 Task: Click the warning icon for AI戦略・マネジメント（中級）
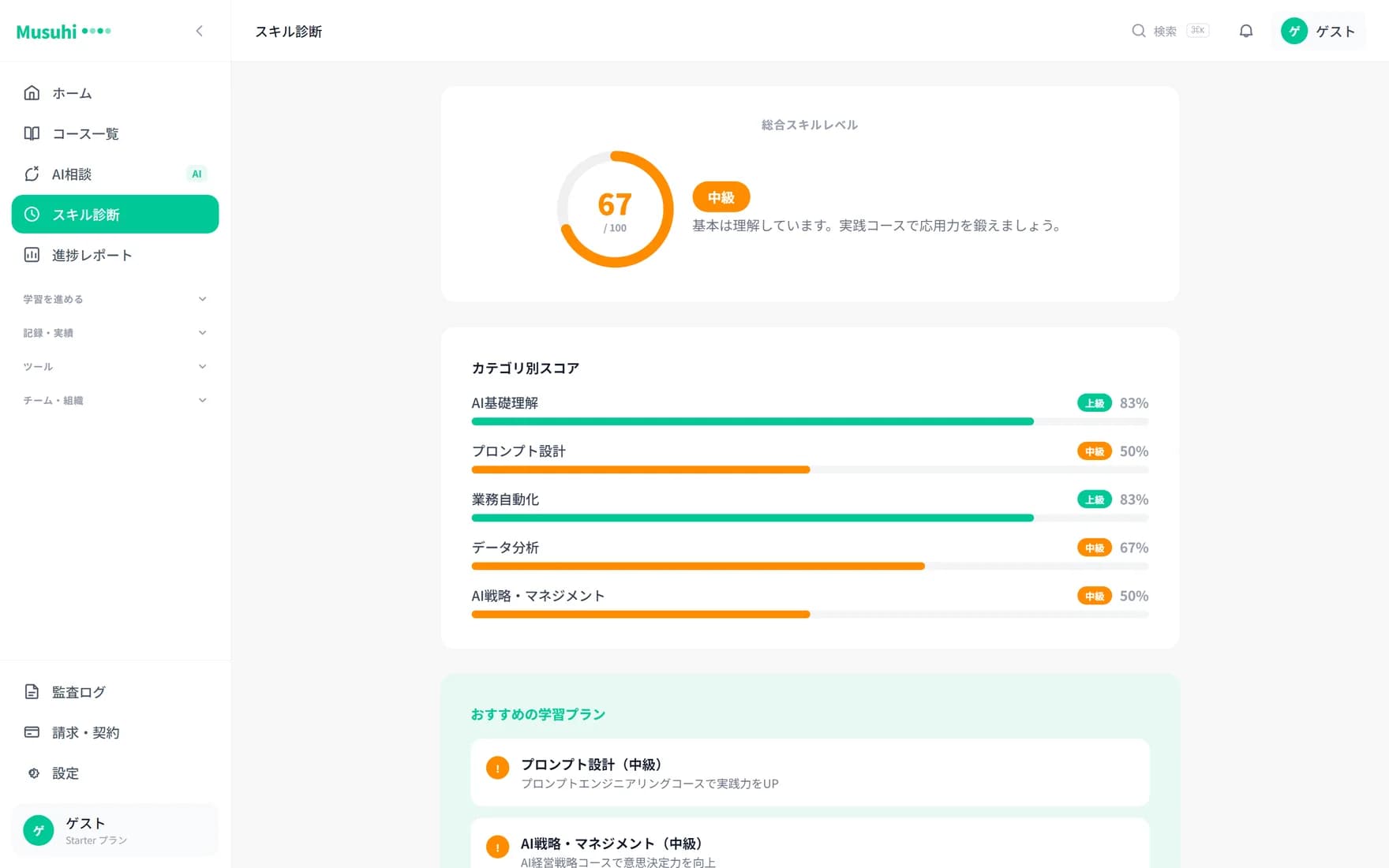[497, 847]
